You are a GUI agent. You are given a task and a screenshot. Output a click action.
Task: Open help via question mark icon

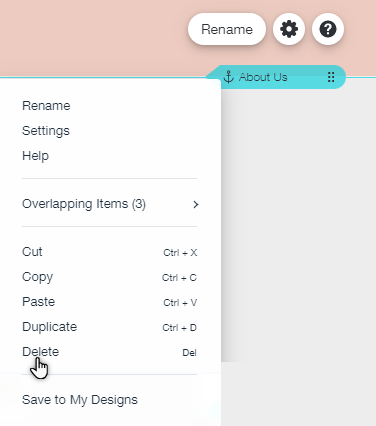pos(328,29)
